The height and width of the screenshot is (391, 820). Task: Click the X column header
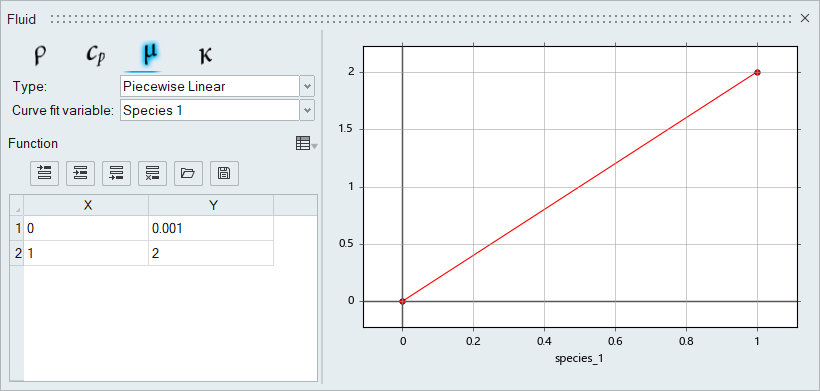pyautogui.click(x=86, y=205)
